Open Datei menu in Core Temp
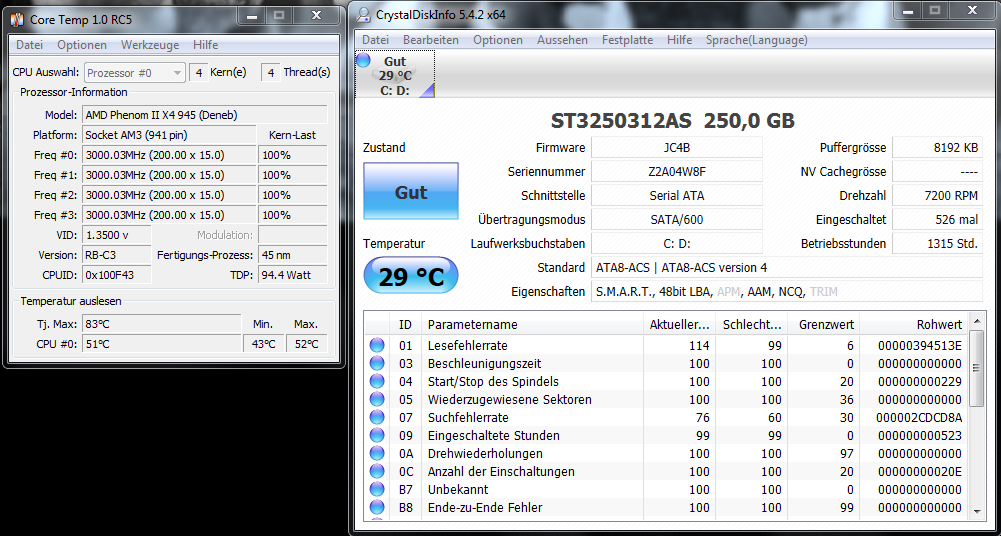Viewport: 1001px width, 536px height. (x=29, y=45)
